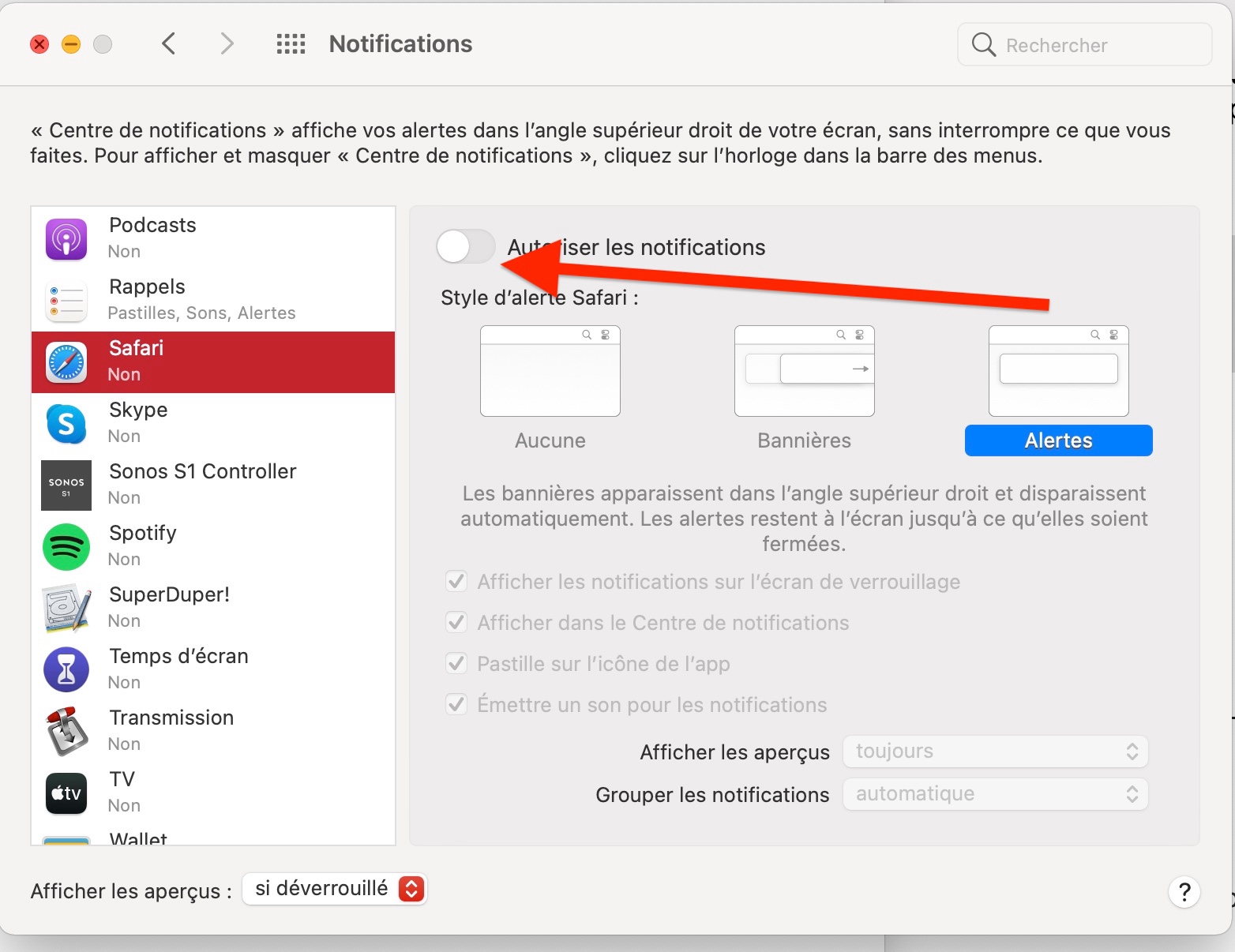Choose the Skype icon in the sidebar
The image size is (1235, 952).
66,424
